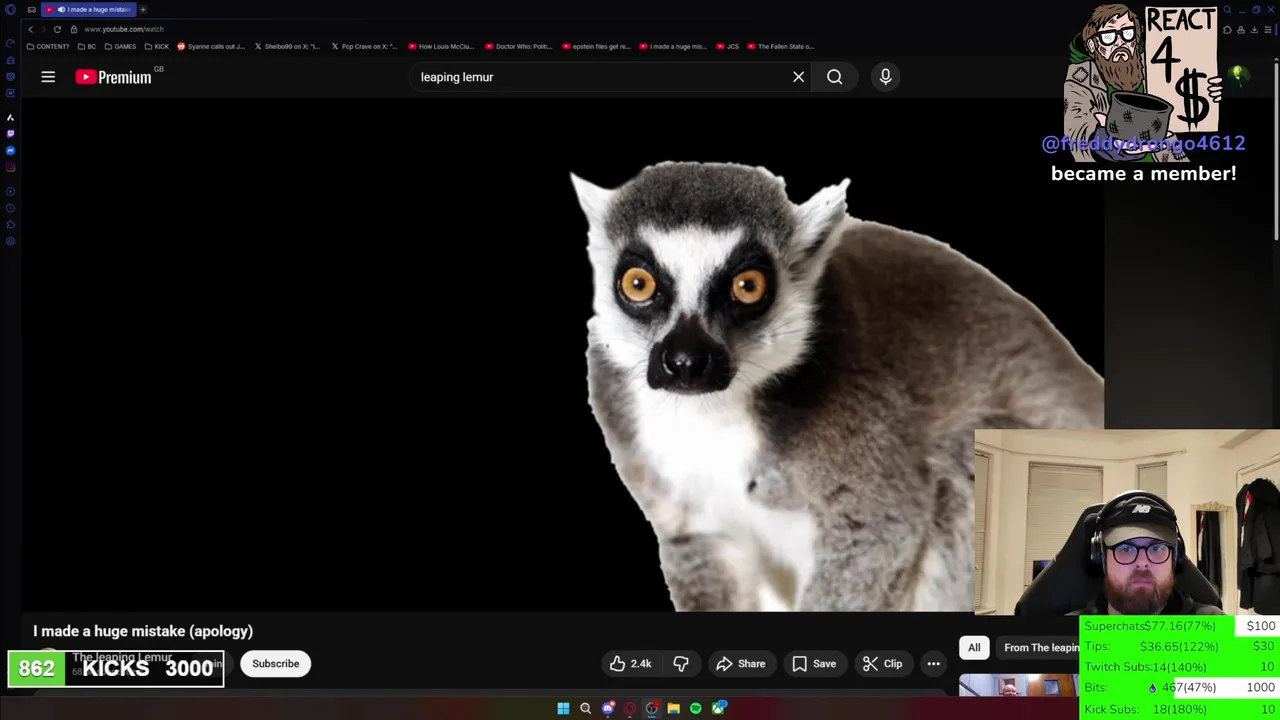Open 'Pop Crave on X' bookmark
1280x720 pixels.
point(365,46)
